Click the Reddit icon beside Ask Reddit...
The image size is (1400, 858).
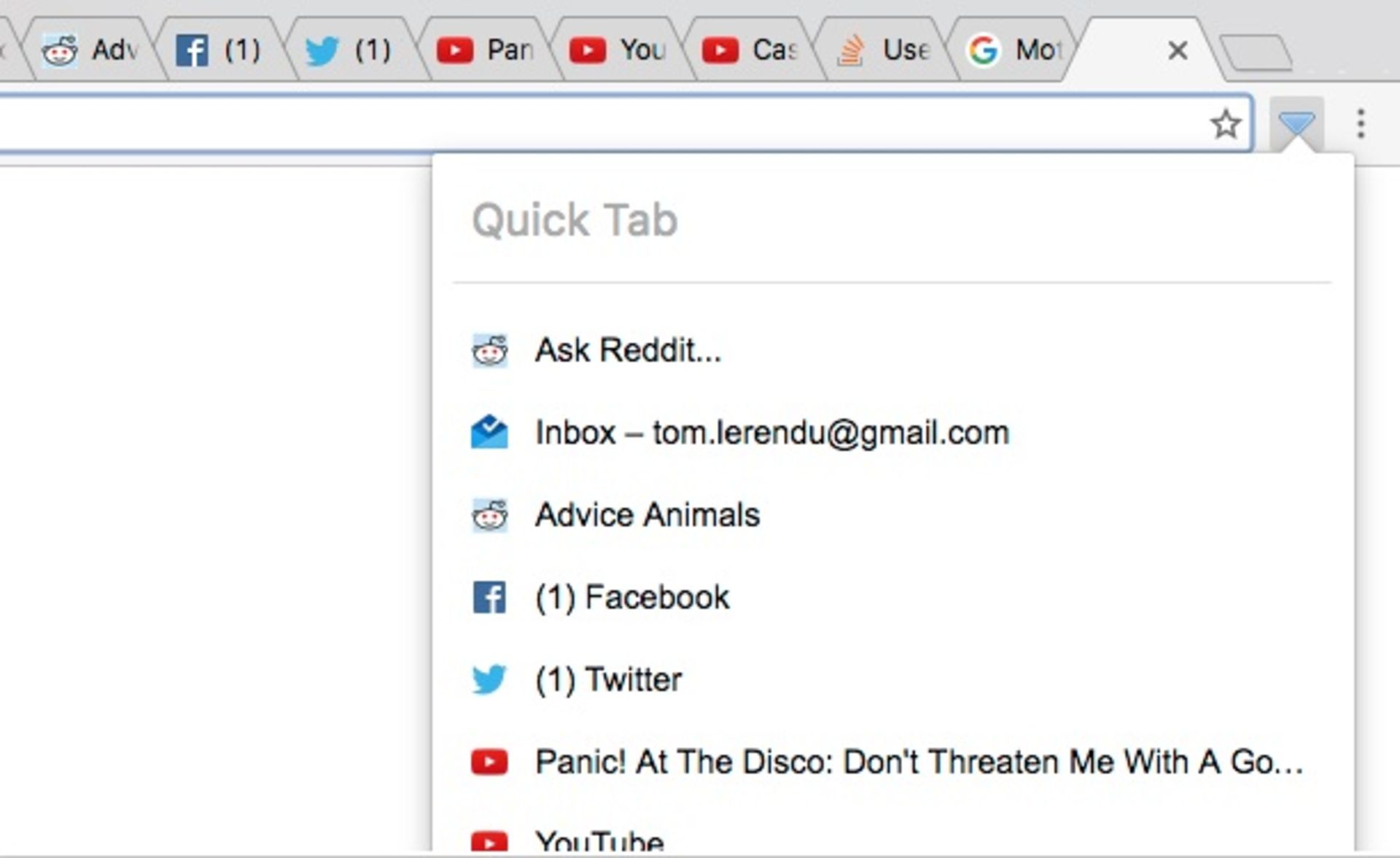[489, 351]
